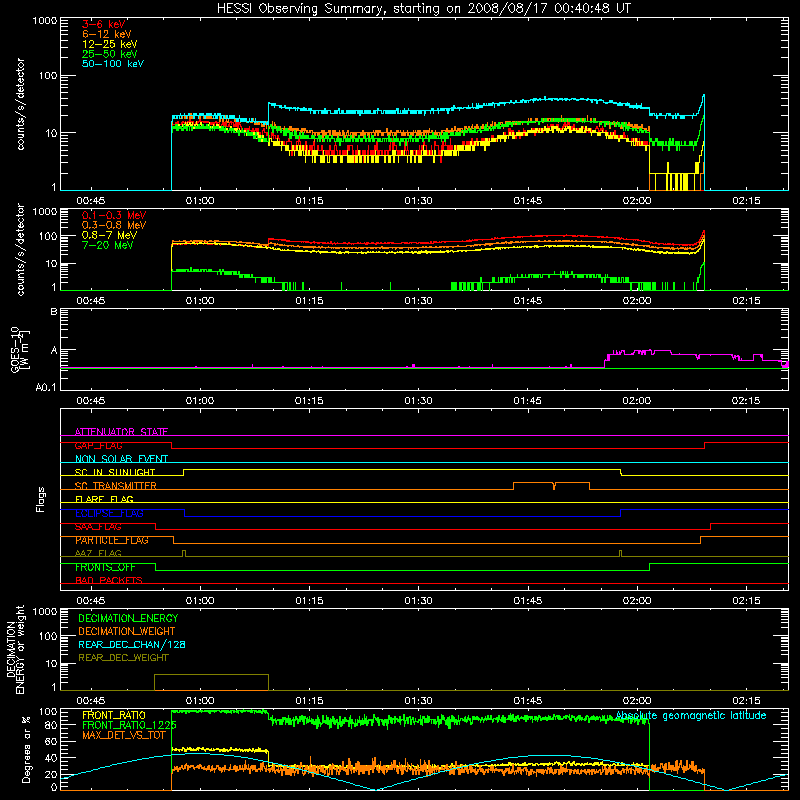Click the 20 tick on the bottom panel
The width and height of the screenshot is (800, 800).
(x=51, y=774)
